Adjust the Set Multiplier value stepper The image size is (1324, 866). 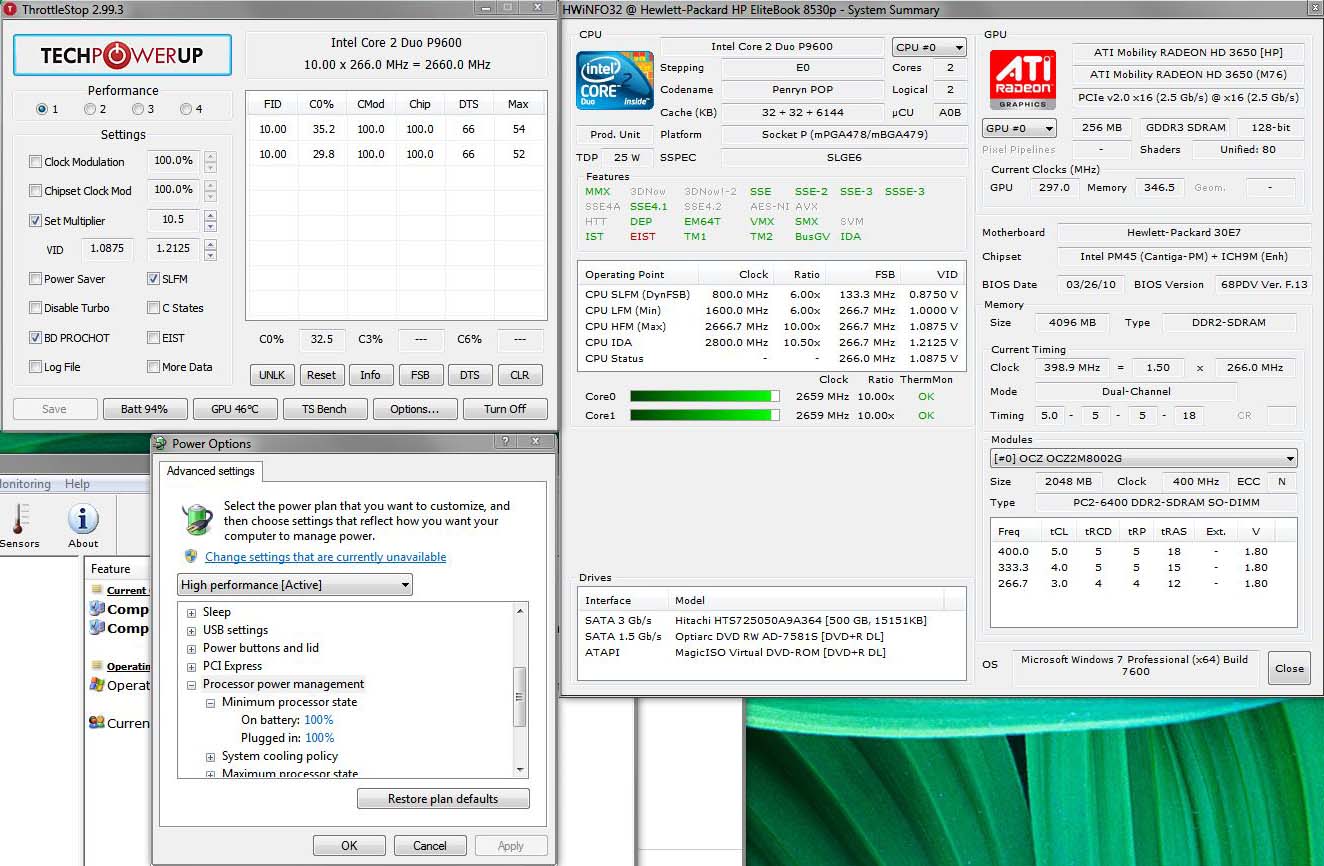click(210, 220)
